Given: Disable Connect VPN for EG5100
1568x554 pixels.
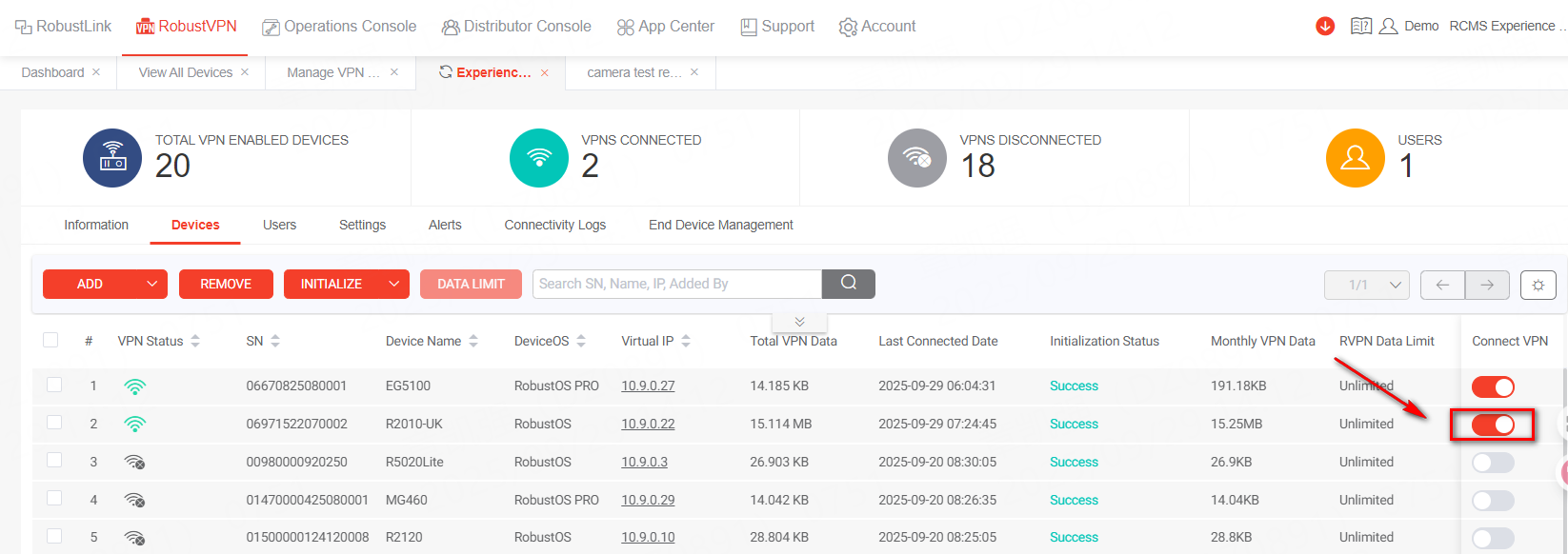Looking at the screenshot, I should pyautogui.click(x=1492, y=386).
